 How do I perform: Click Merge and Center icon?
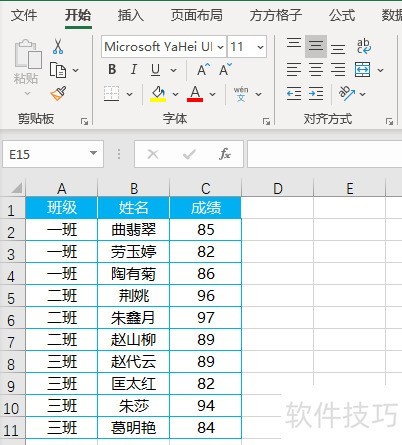pos(363,70)
